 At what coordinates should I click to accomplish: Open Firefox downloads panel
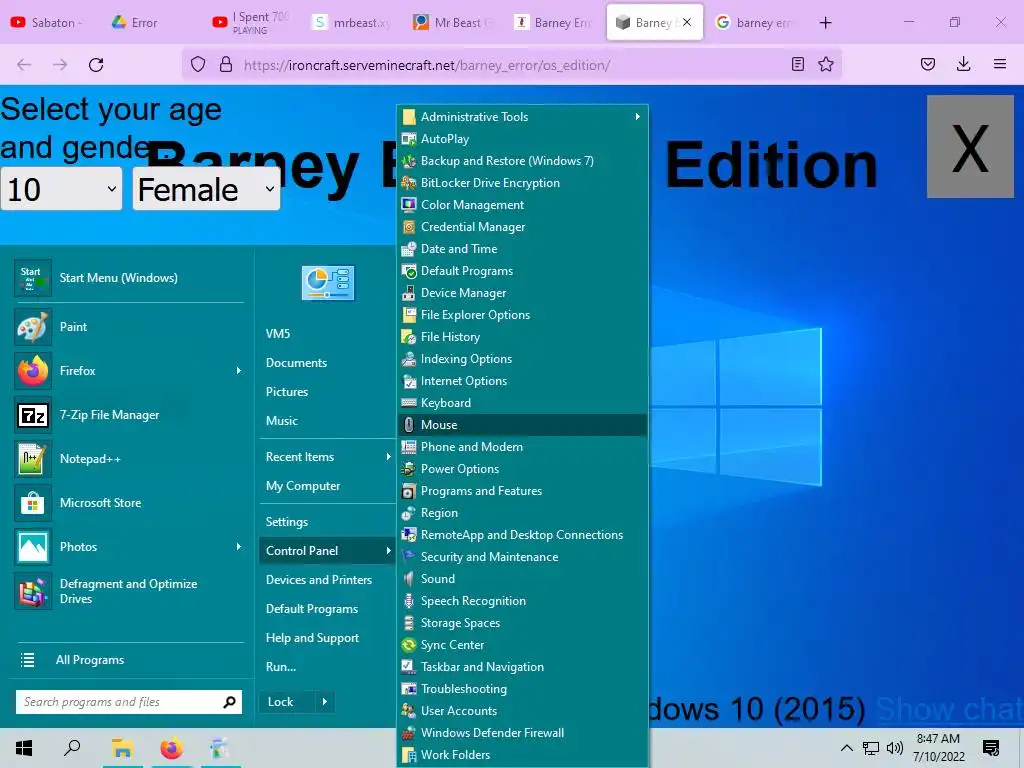coord(963,64)
